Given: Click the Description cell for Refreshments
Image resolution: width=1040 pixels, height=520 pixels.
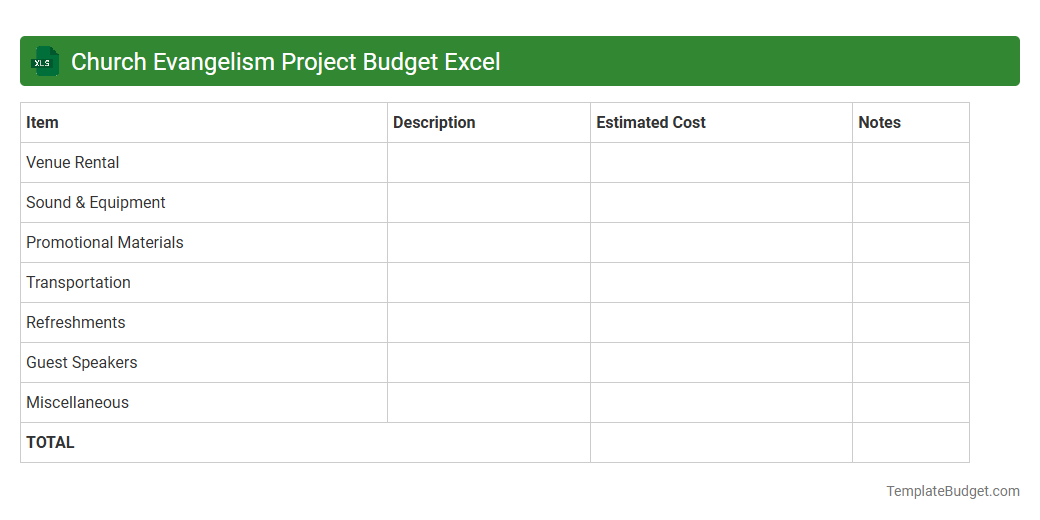Looking at the screenshot, I should point(489,323).
